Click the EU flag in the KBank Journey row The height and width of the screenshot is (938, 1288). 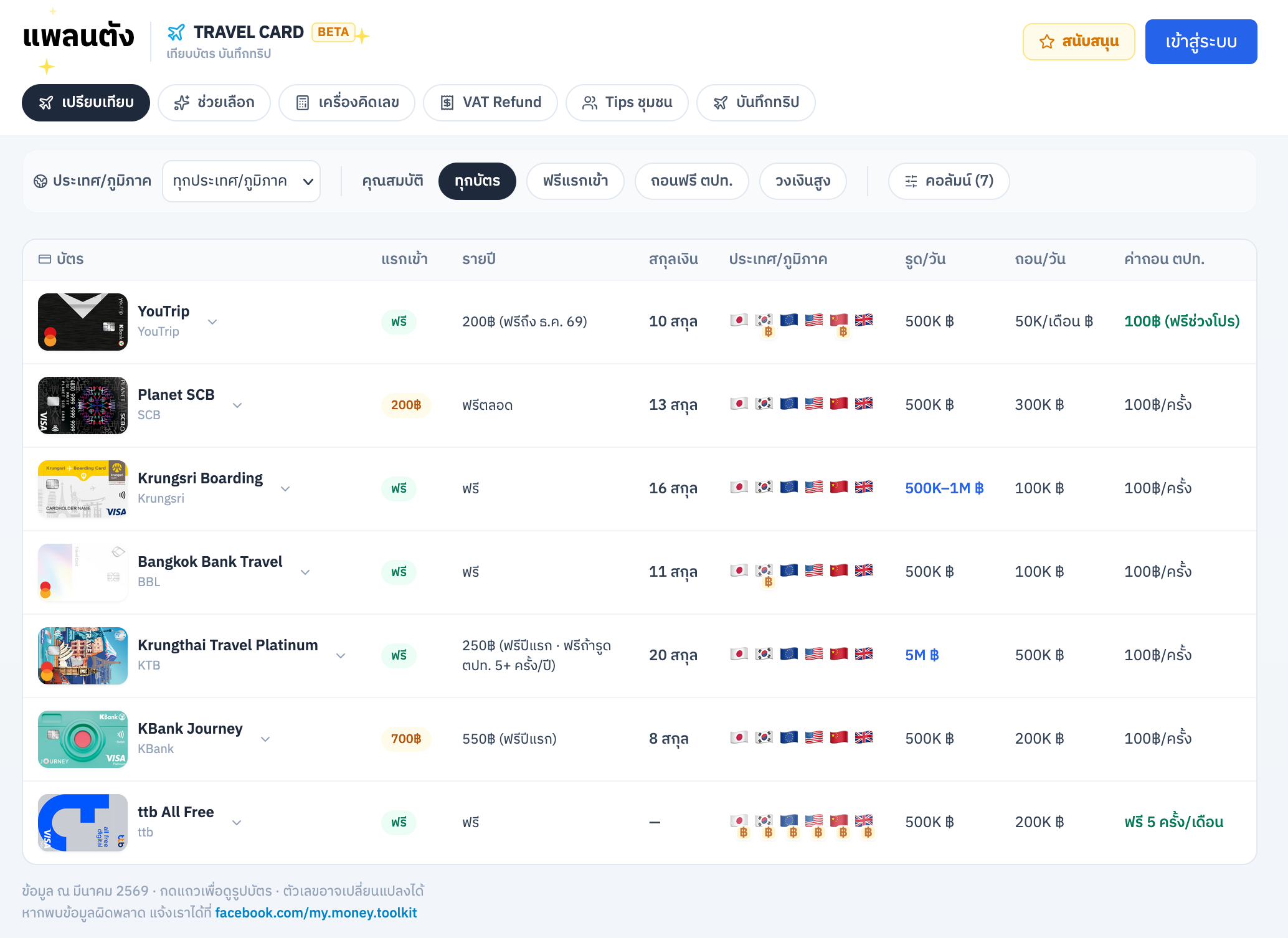(x=789, y=737)
